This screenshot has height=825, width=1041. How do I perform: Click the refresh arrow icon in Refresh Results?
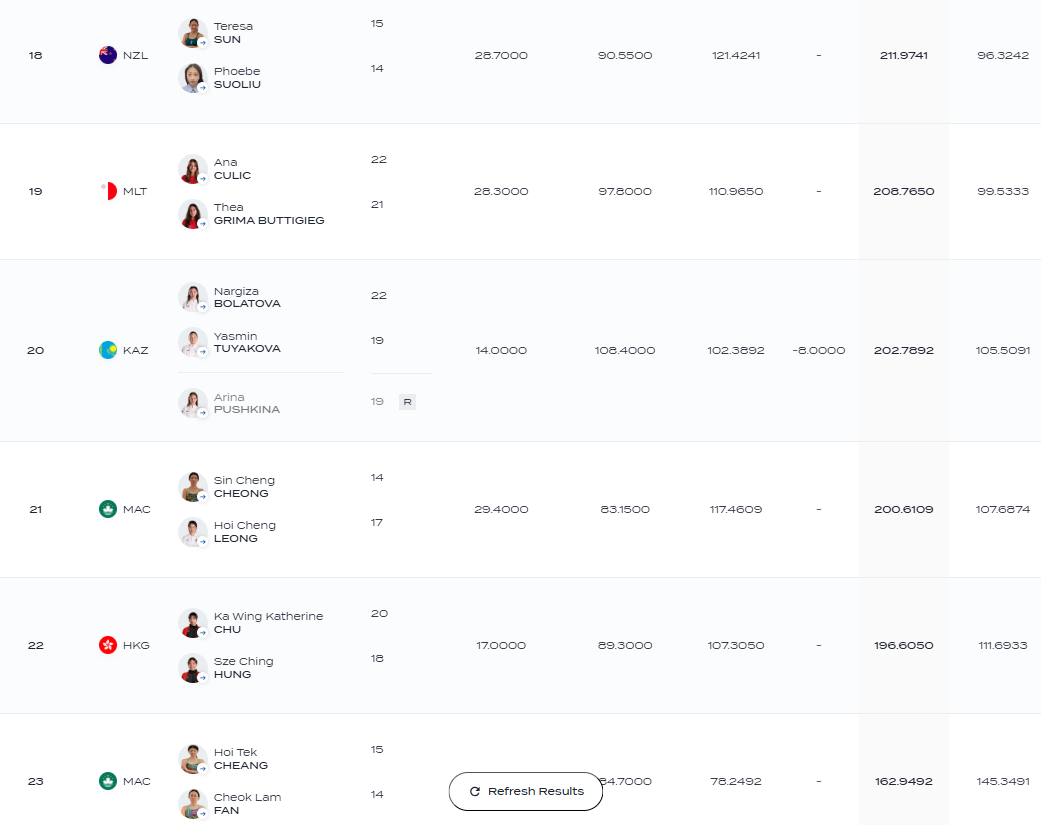coord(475,791)
